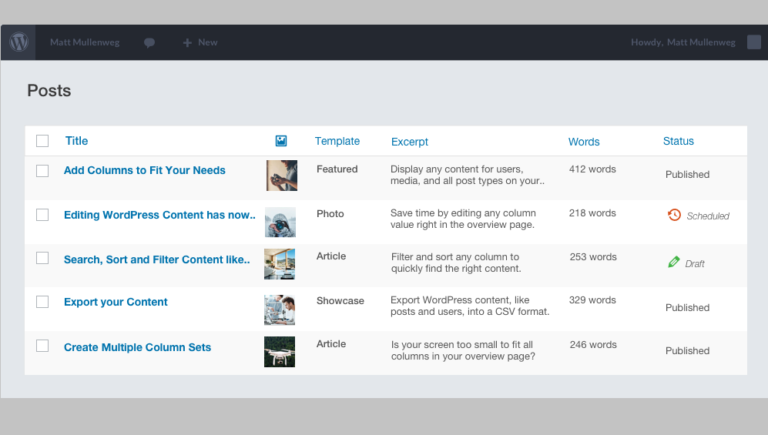This screenshot has height=435, width=768.
Task: Check the 'Add Columns to Fit Your Needs' checkbox
Action: (42, 171)
